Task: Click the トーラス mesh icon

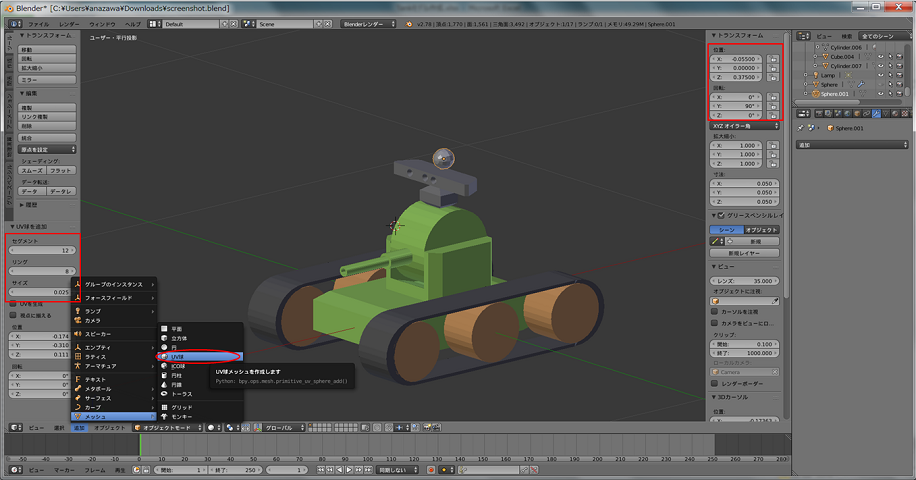Action: click(165, 394)
